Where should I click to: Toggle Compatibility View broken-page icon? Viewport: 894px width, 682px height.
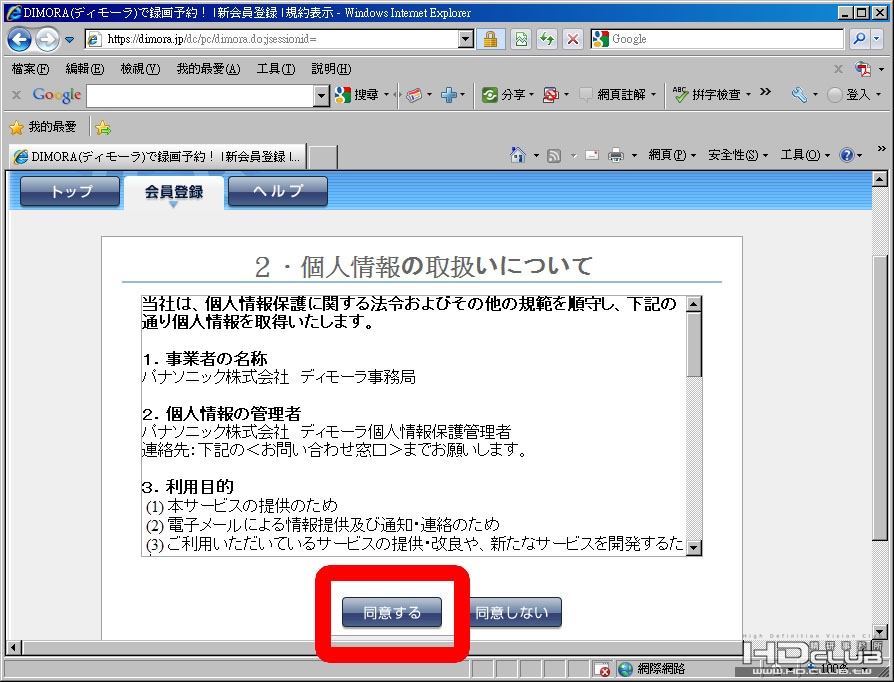521,39
